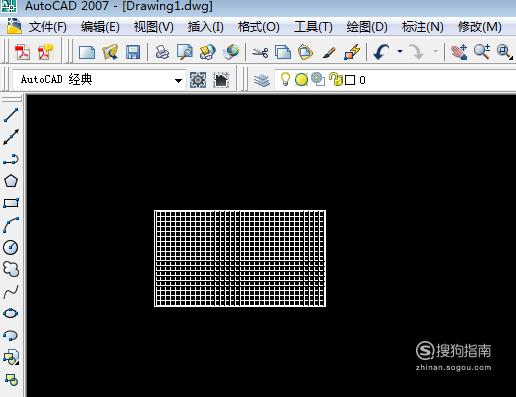Image resolution: width=516 pixels, height=397 pixels.
Task: Open the Block Editor icon
Action: 352,52
